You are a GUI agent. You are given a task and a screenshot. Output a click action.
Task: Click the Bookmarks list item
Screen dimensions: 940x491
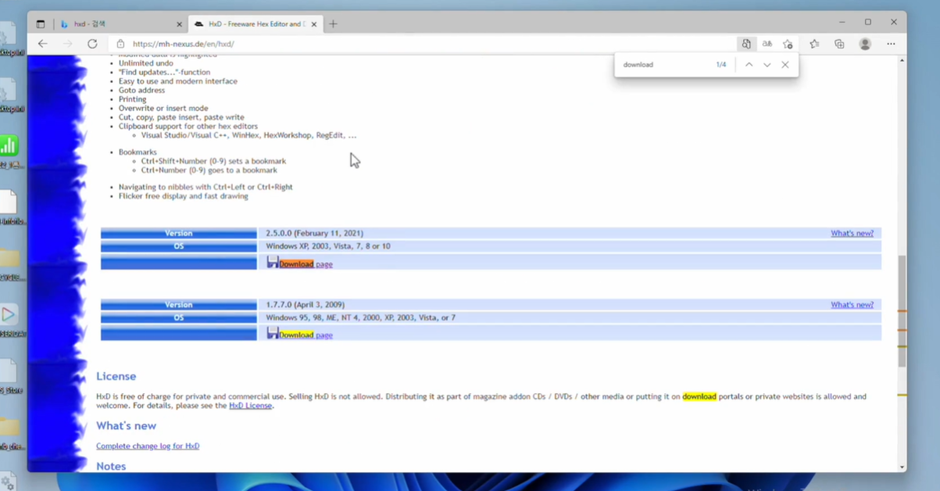(x=137, y=152)
